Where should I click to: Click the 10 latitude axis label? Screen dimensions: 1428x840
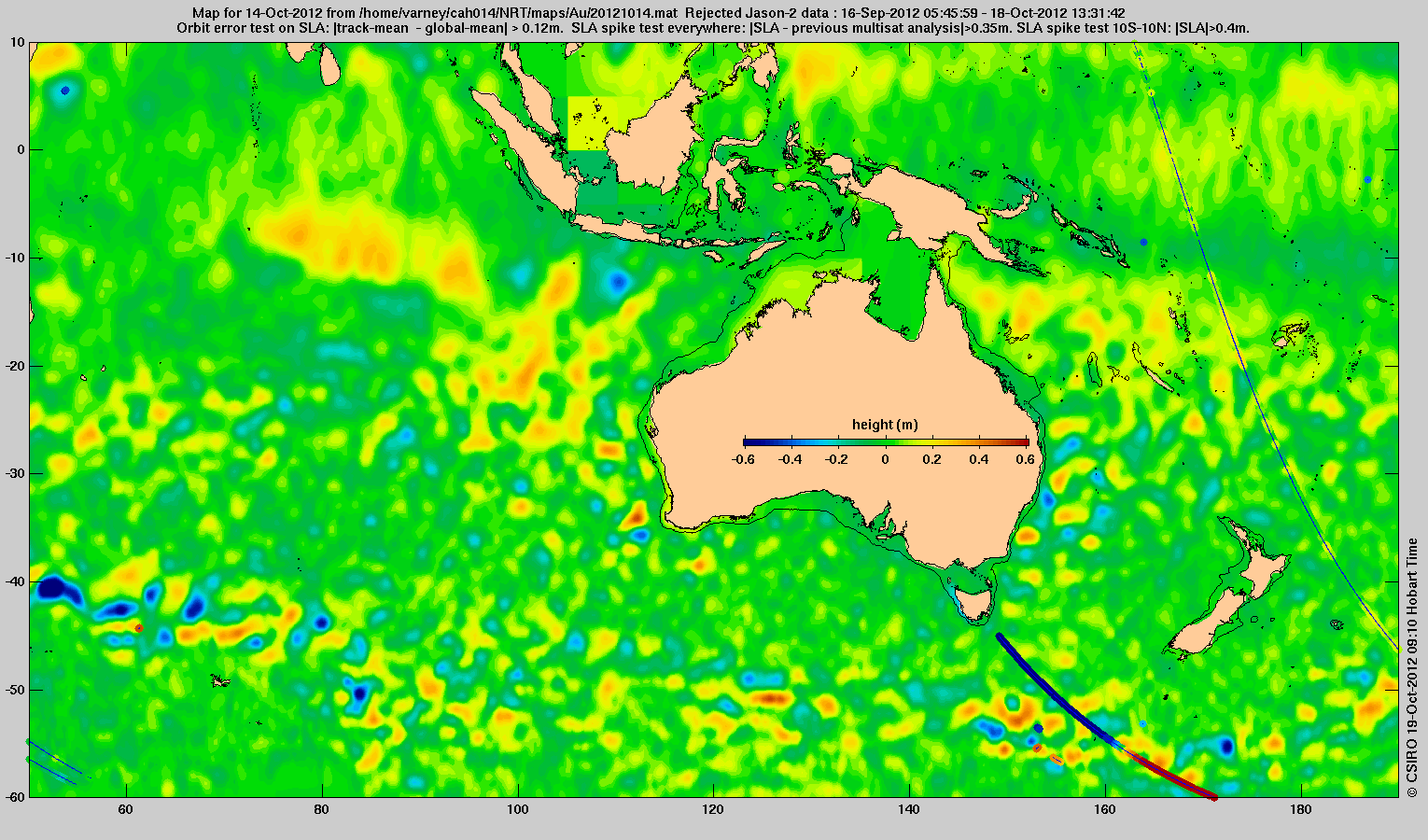tap(18, 42)
